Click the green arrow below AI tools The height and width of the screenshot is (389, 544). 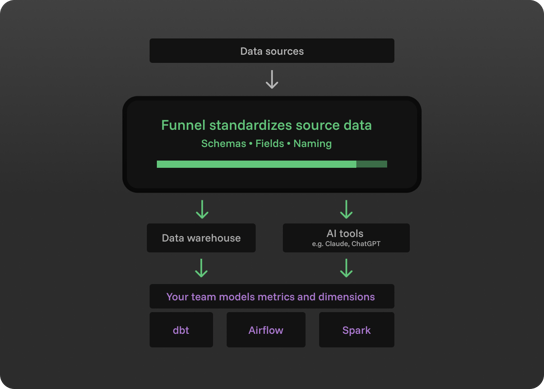point(346,268)
